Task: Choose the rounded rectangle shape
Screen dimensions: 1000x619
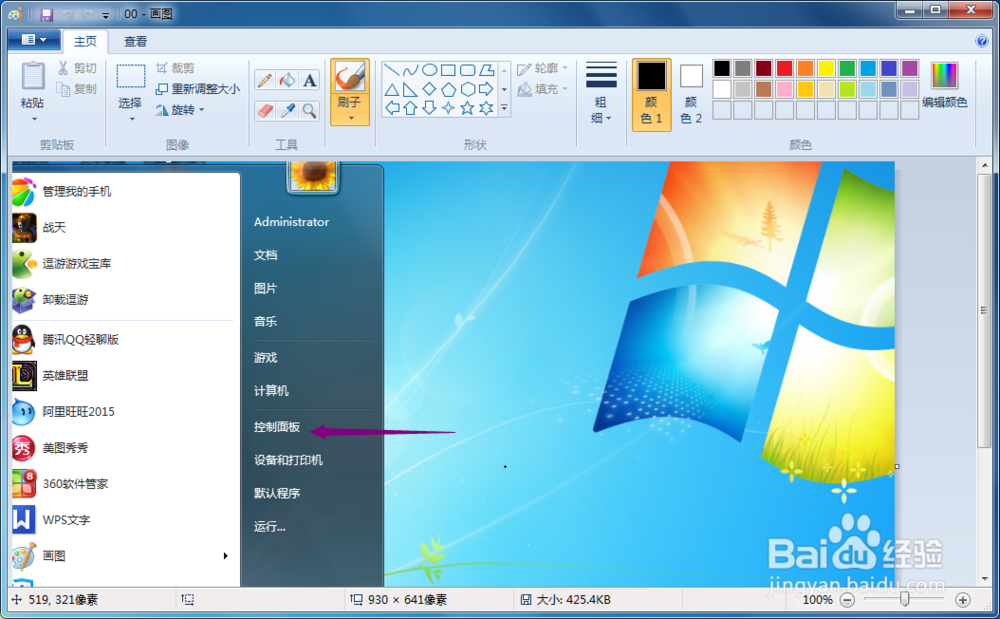Action: coord(467,70)
